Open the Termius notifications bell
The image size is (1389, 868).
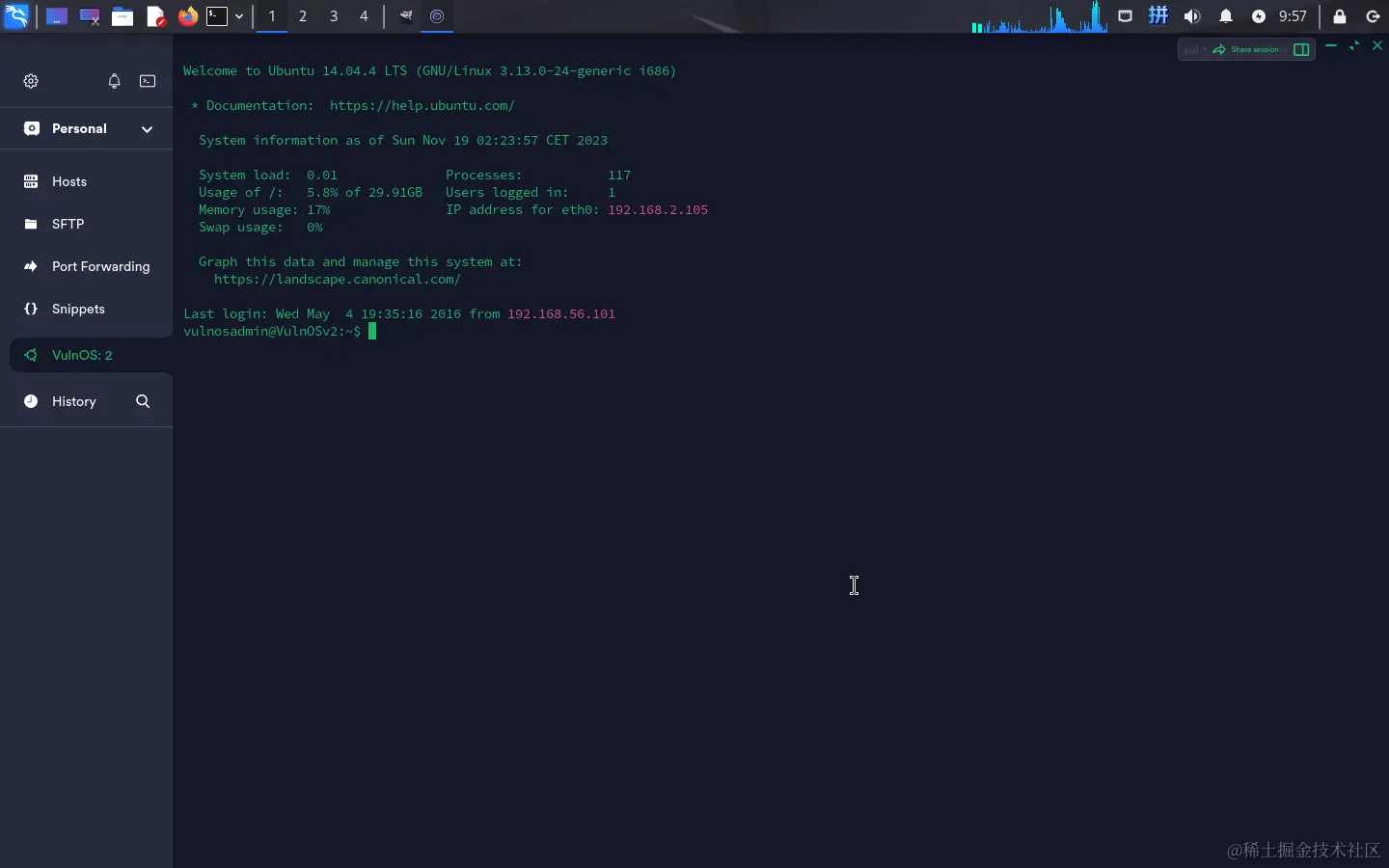(x=114, y=81)
